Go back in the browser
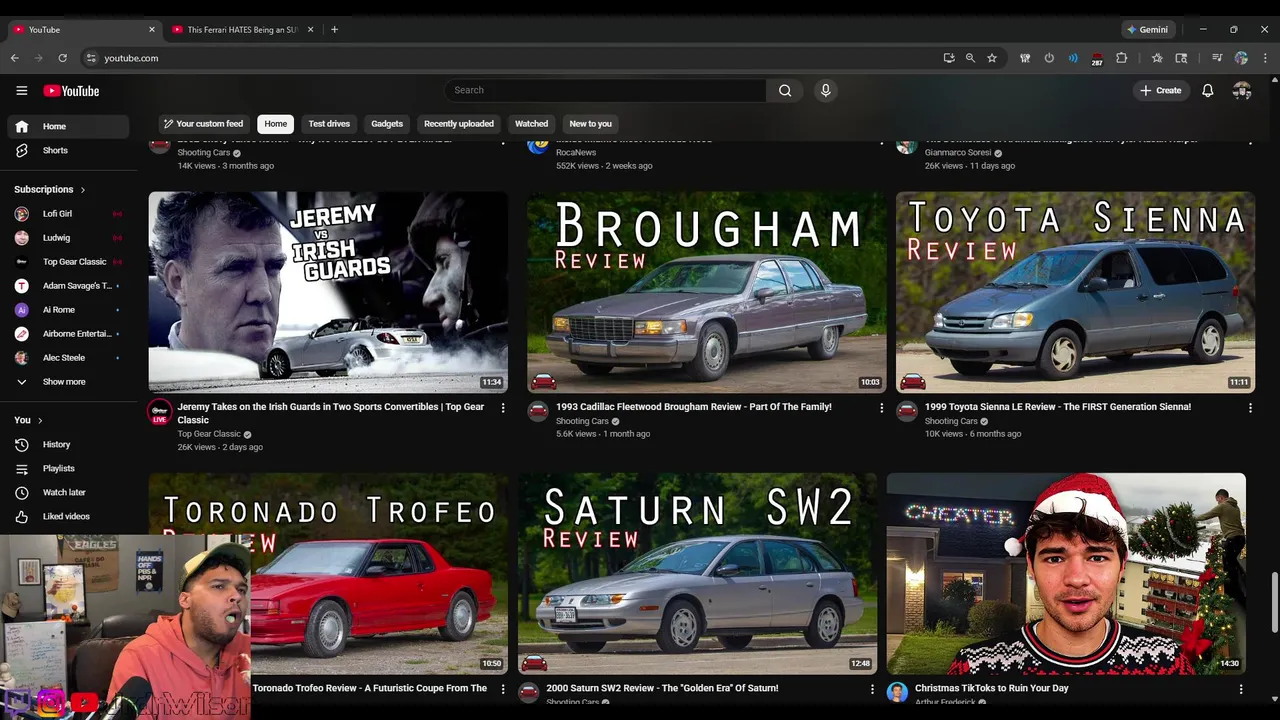Screen dimensions: 1280x720 (15, 58)
